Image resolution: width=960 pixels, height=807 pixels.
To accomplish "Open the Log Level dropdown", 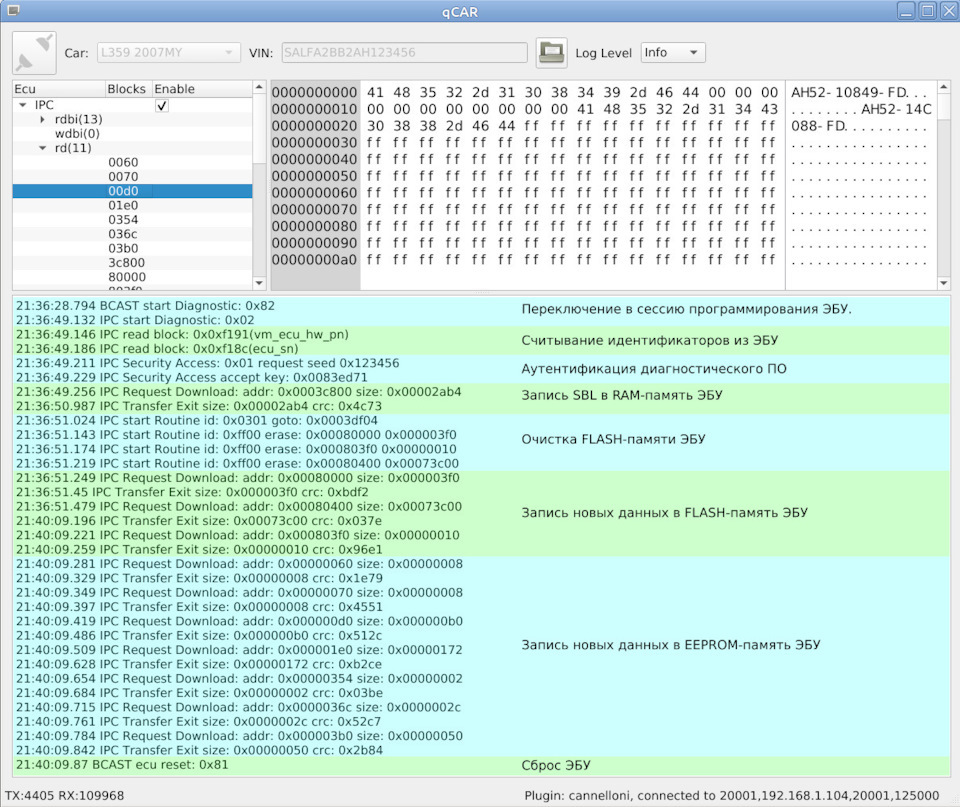I will coord(673,53).
